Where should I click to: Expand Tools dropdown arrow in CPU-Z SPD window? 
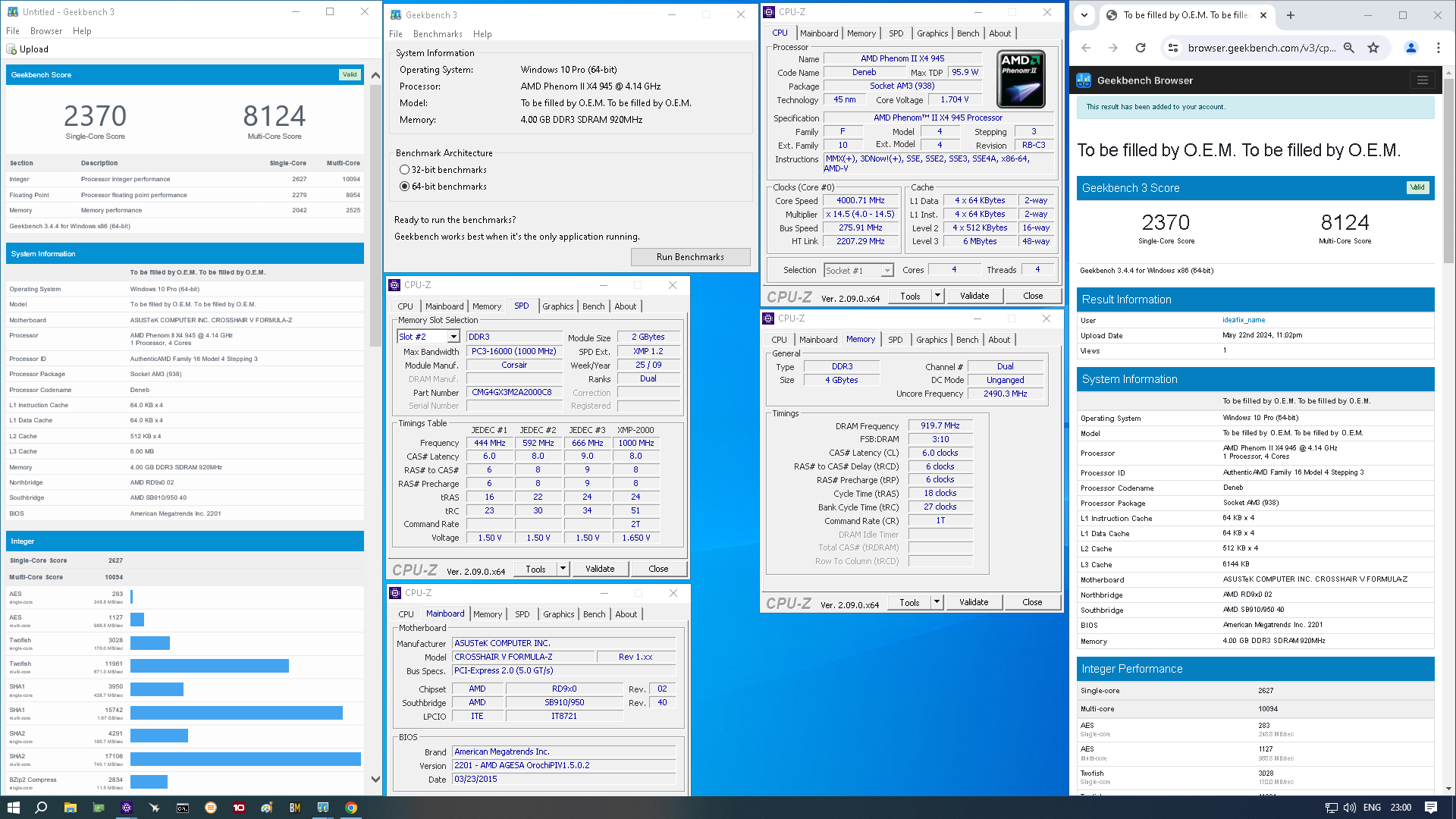563,569
